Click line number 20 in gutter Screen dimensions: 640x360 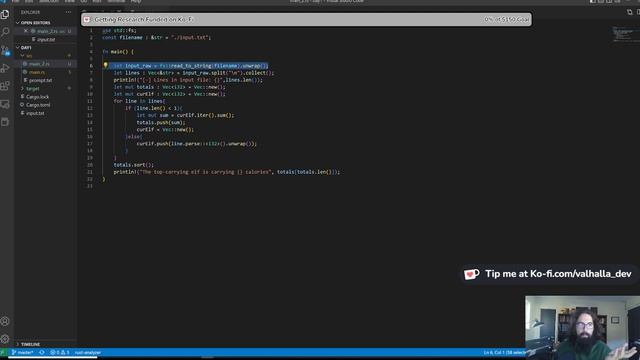[90, 165]
